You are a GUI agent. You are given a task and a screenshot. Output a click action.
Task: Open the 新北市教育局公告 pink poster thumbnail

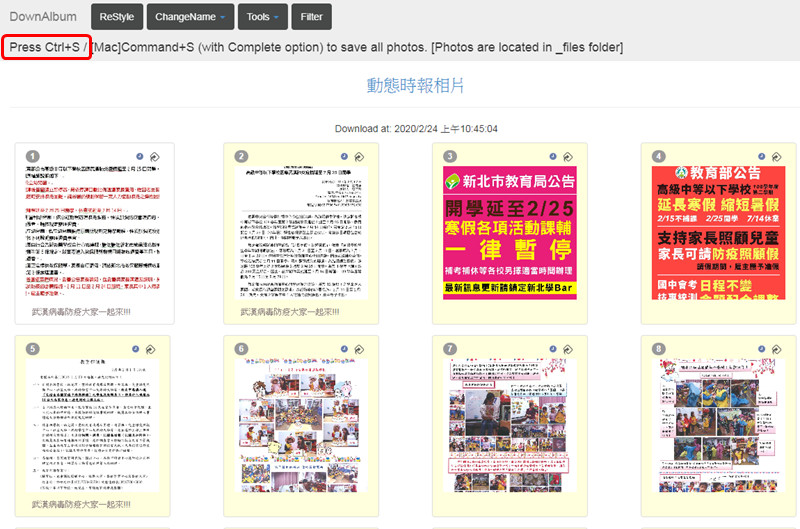click(x=510, y=232)
